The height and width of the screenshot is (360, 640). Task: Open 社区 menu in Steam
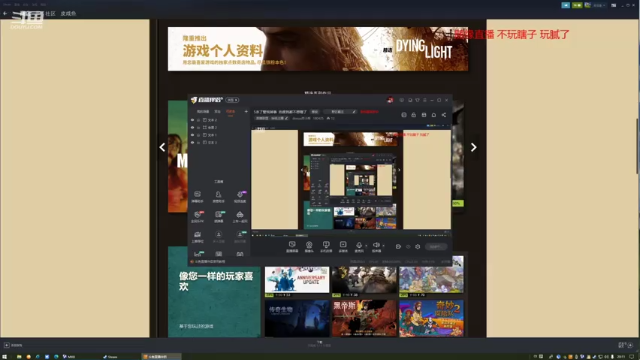tap(50, 13)
